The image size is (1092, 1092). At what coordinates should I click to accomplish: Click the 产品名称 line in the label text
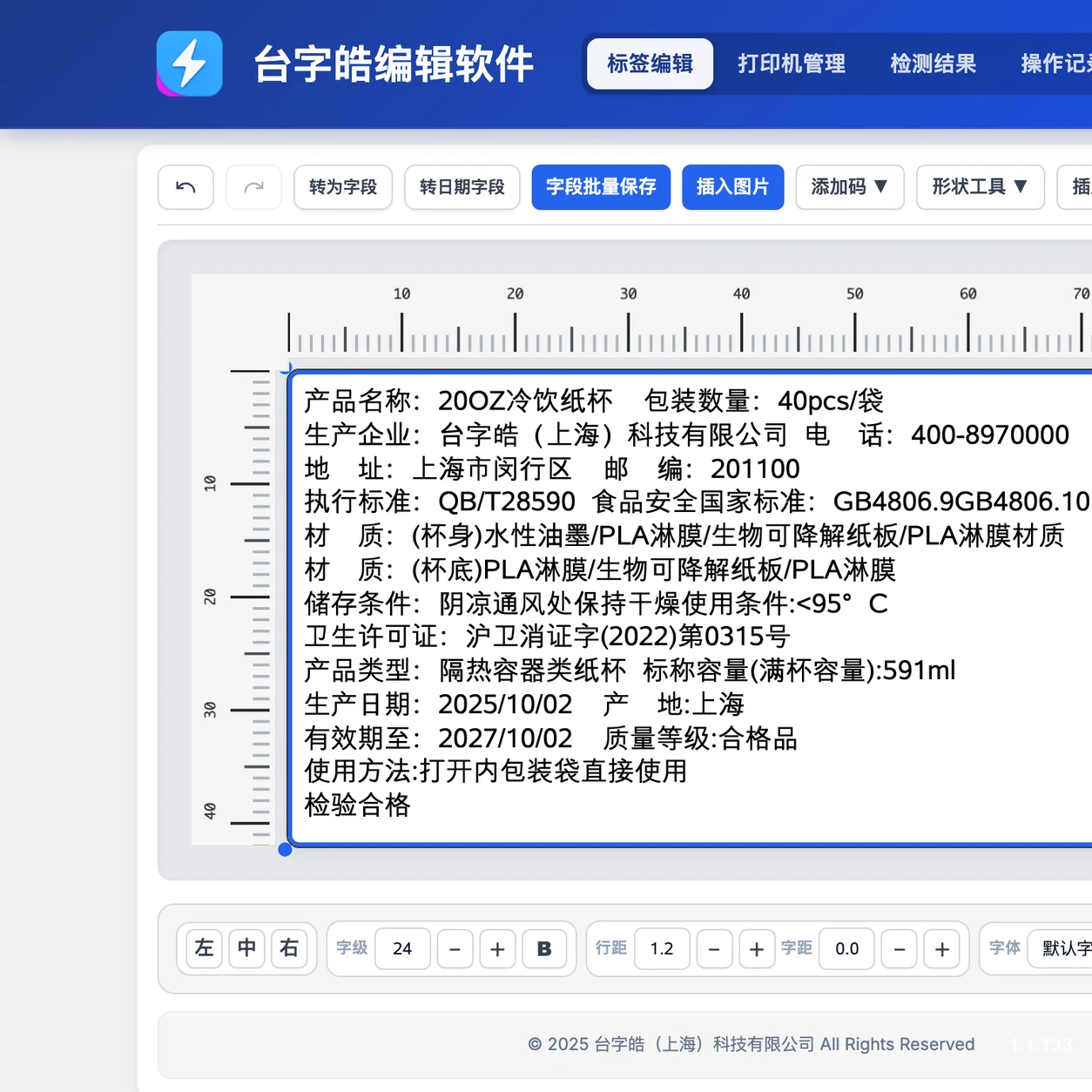594,401
